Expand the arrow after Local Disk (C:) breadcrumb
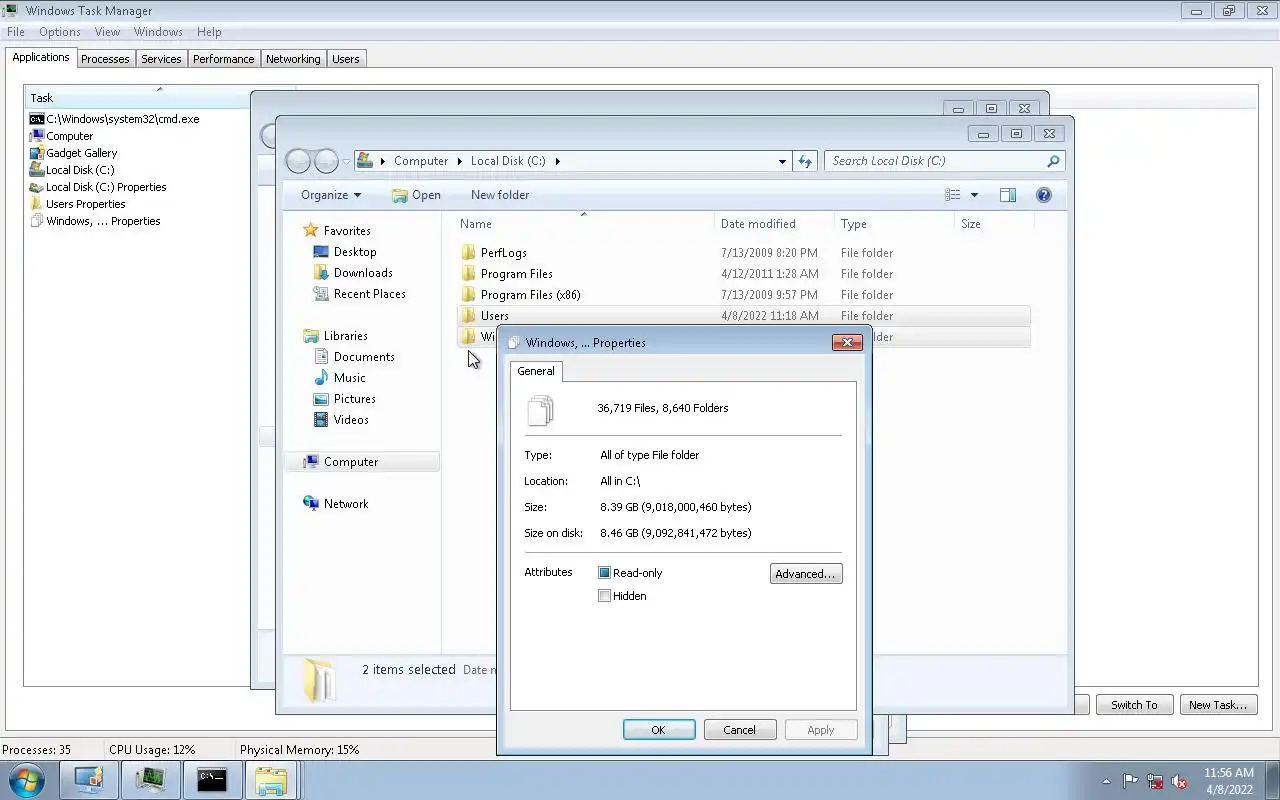1280x800 pixels. click(557, 161)
